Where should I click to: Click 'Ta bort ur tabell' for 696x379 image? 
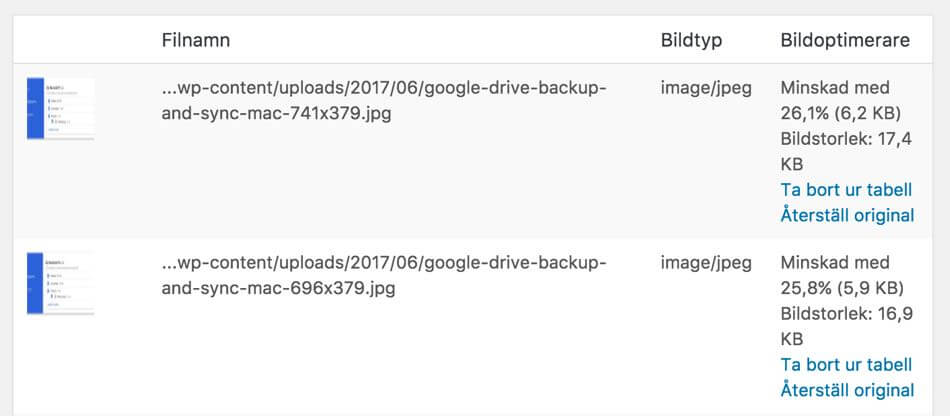coord(846,365)
